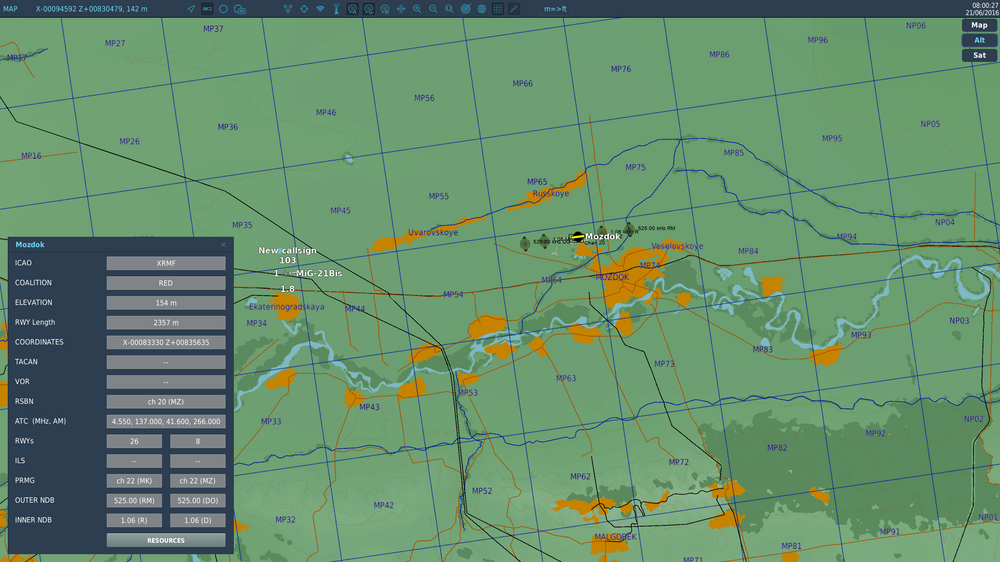This screenshot has height=562, width=1000.
Task: Click the PRMG ch 22 (MZ) cell
Action: 198,480
